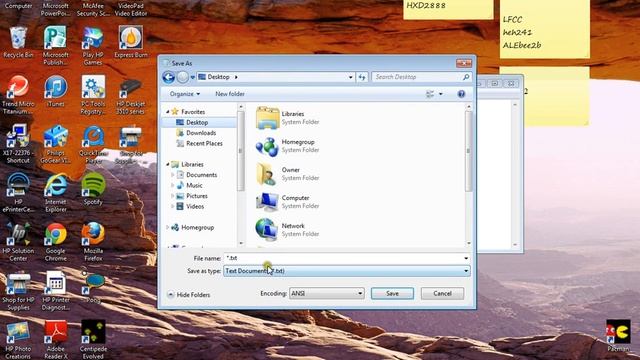Launch Pacman desktop icon
640x360 pixels.
click(x=618, y=336)
